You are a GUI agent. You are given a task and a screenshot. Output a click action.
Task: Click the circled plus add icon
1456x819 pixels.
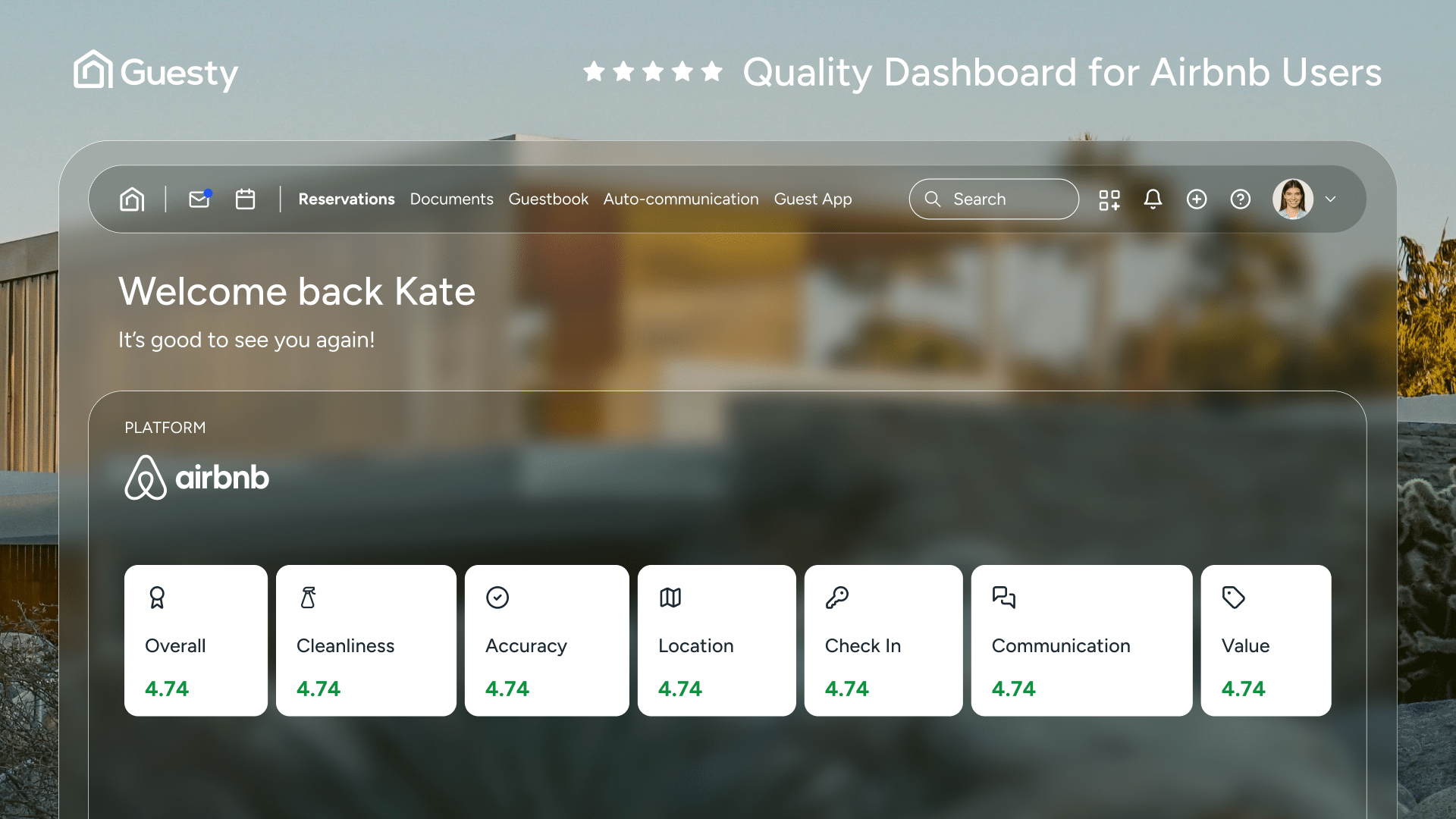point(1197,199)
